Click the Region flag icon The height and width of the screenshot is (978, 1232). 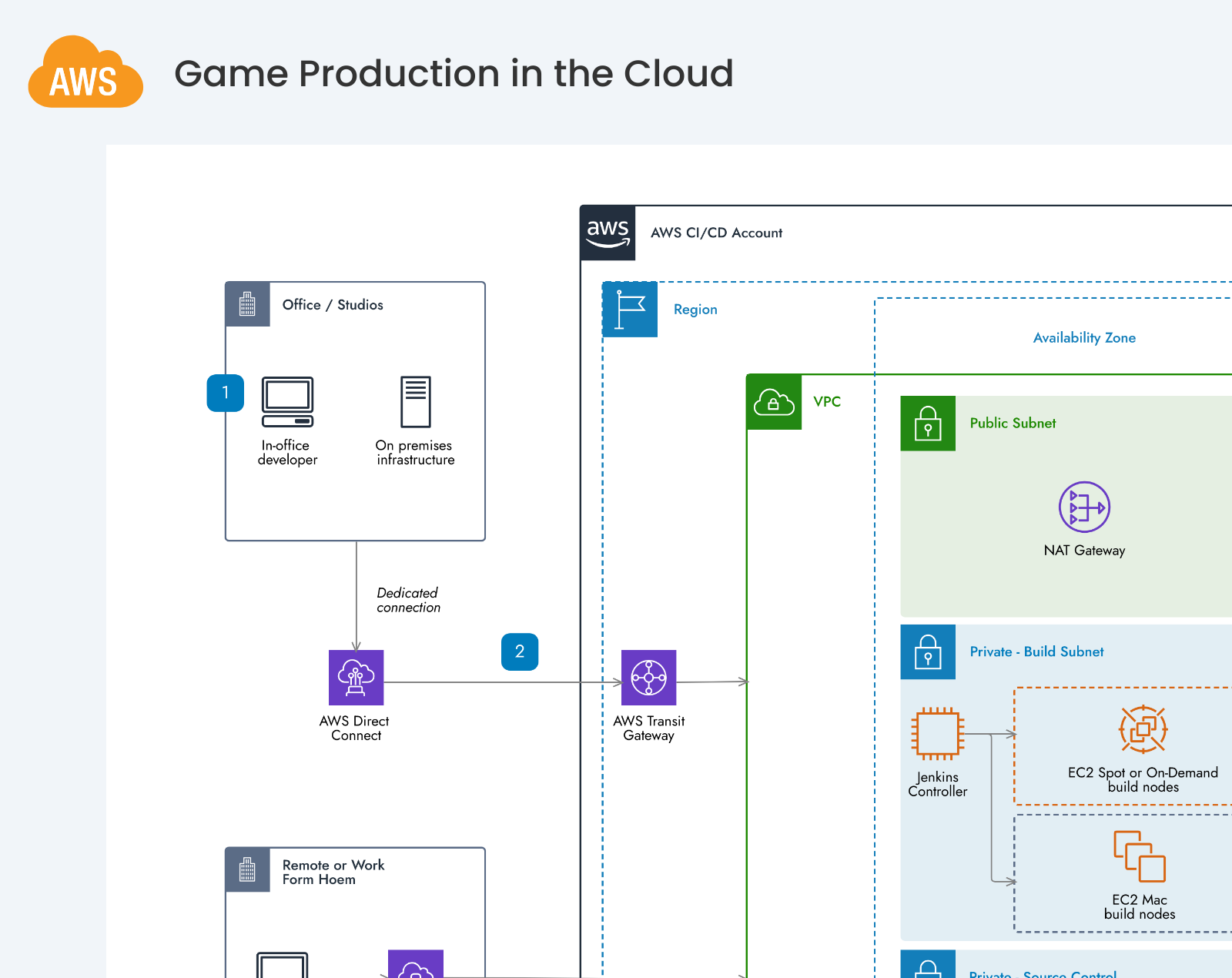(630, 310)
